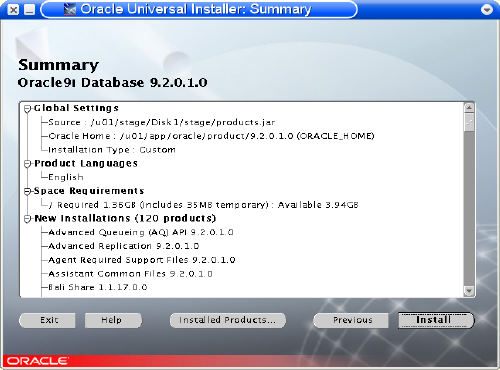Select the English language row
This screenshot has width=500, height=370.
66,177
